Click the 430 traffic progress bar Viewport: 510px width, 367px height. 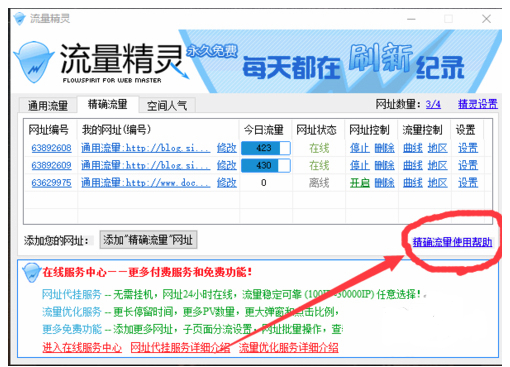[x=266, y=165]
